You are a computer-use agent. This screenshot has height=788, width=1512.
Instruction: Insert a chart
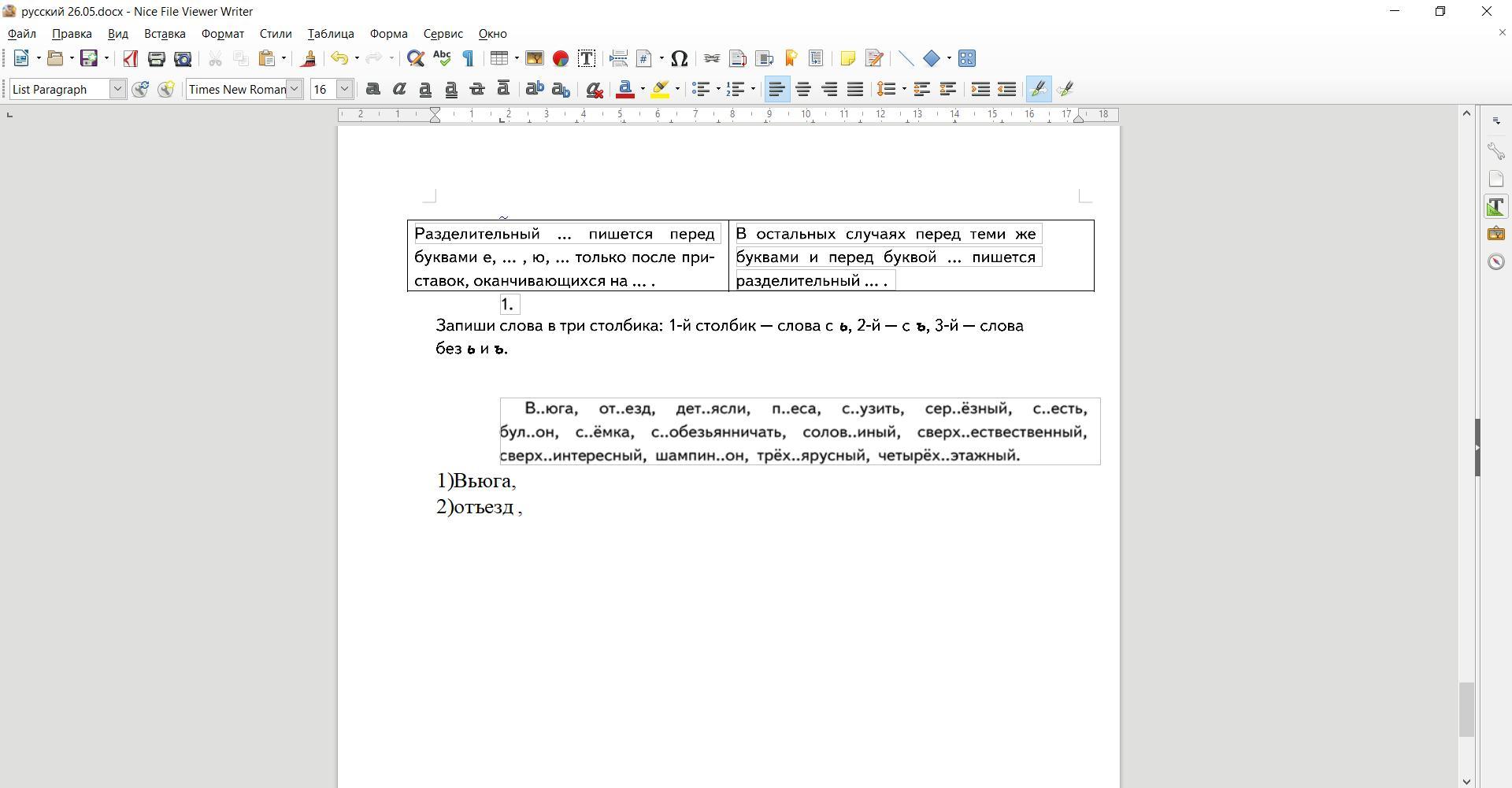pos(561,58)
